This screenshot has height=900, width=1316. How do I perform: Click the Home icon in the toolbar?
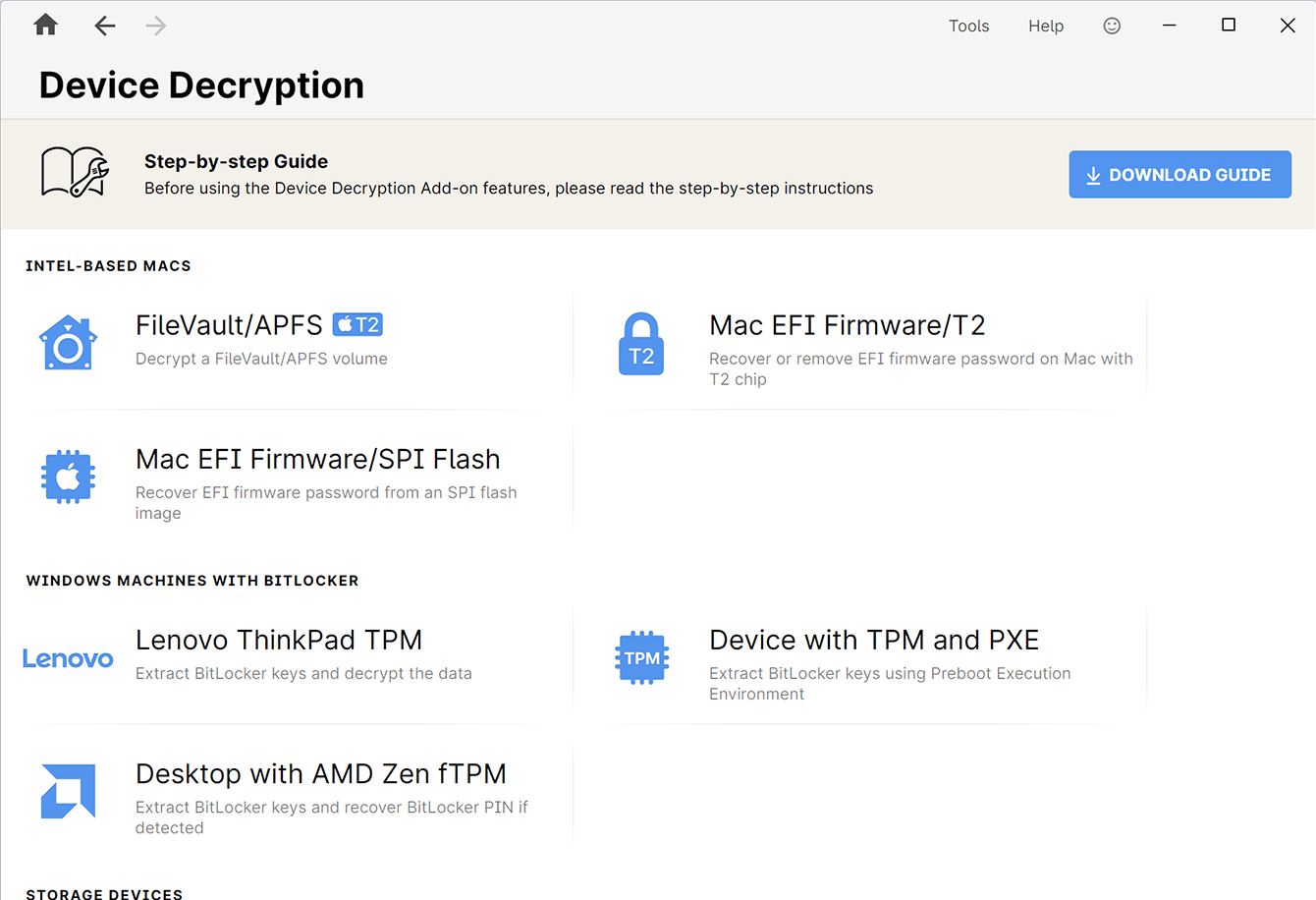pyautogui.click(x=45, y=26)
